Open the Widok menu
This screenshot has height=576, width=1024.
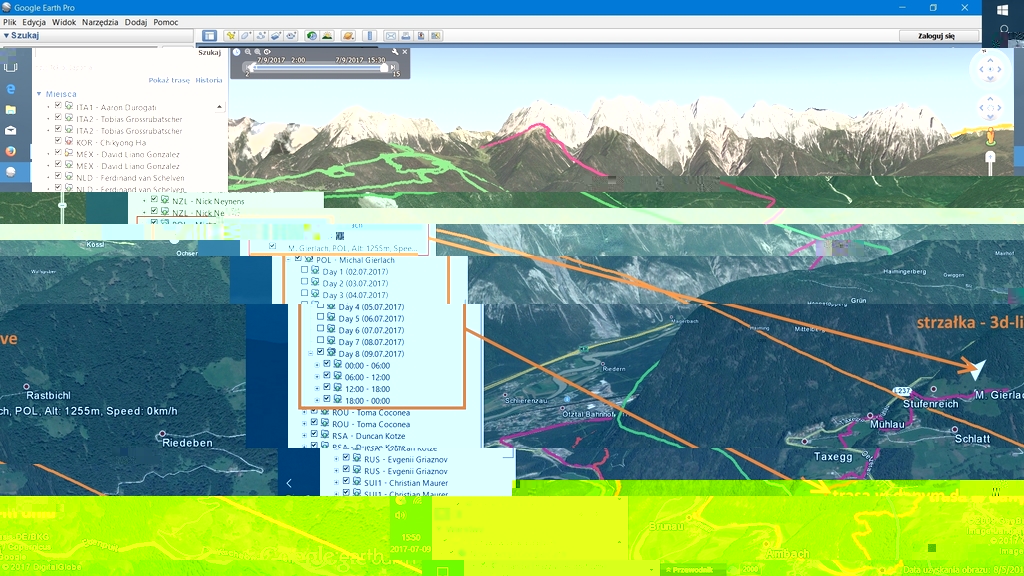tap(64, 21)
